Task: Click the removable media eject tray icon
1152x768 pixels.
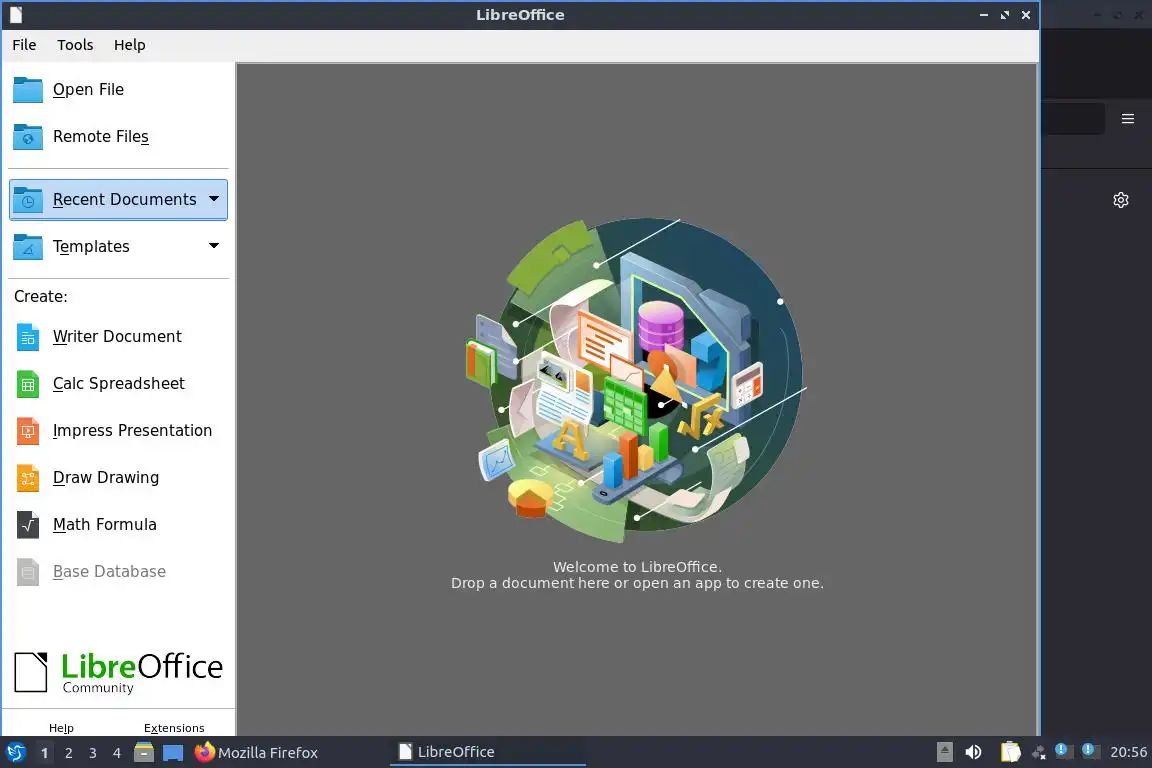Action: pos(945,752)
